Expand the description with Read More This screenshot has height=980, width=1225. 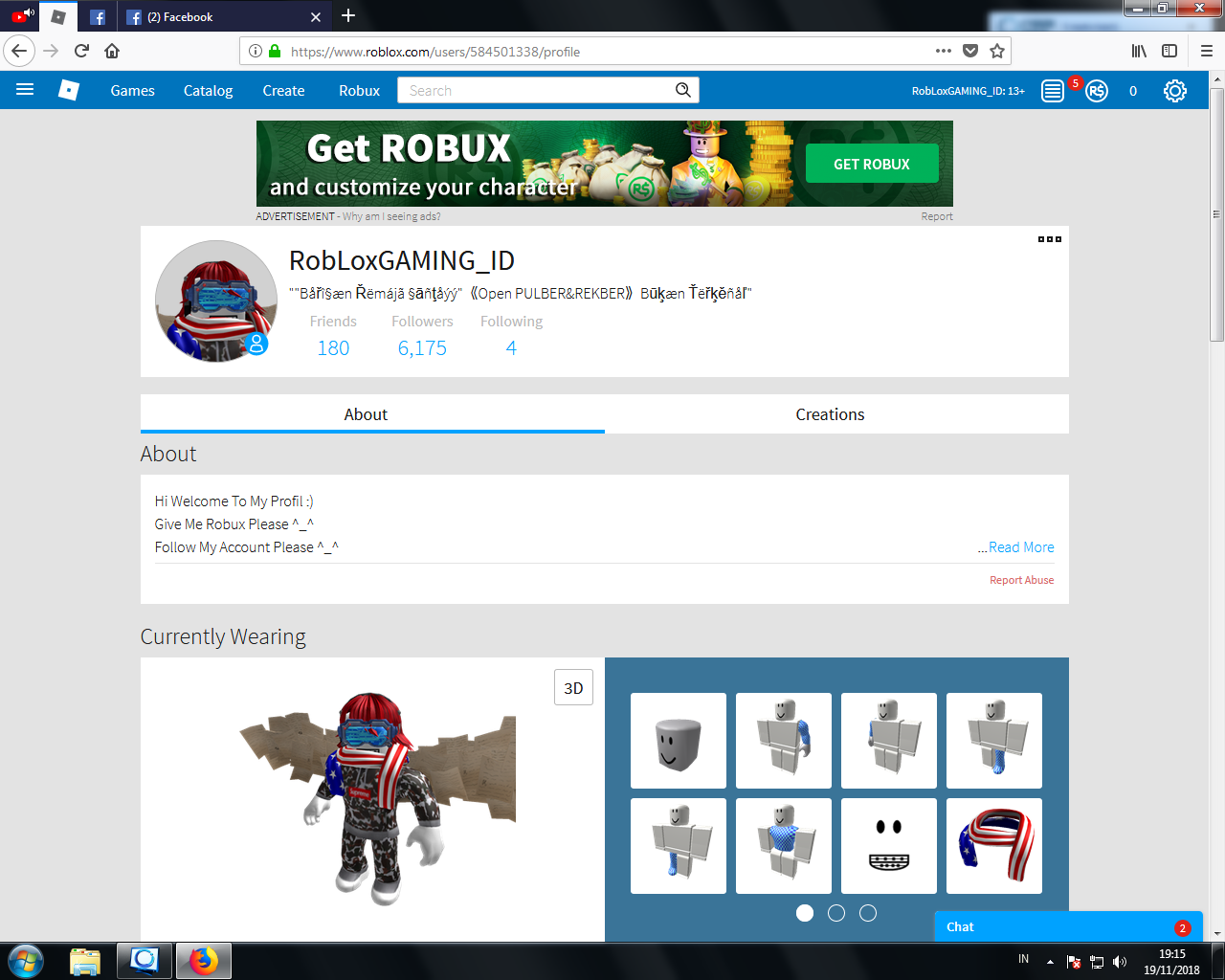(x=1021, y=547)
